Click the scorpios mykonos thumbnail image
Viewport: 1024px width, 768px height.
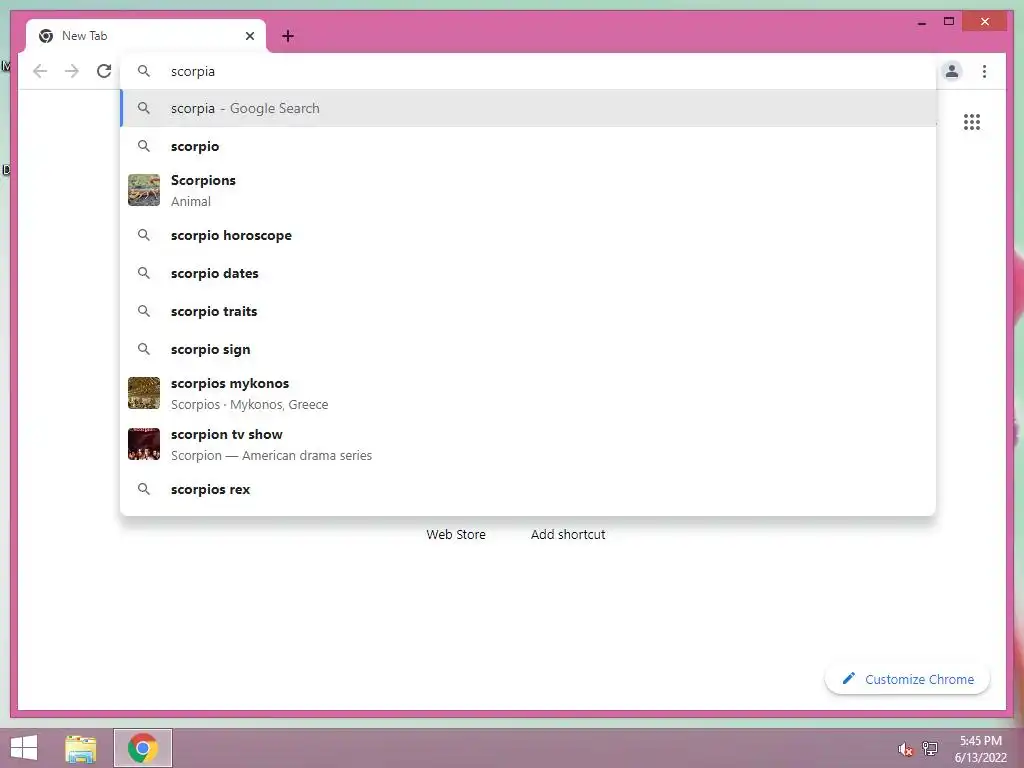tap(144, 393)
